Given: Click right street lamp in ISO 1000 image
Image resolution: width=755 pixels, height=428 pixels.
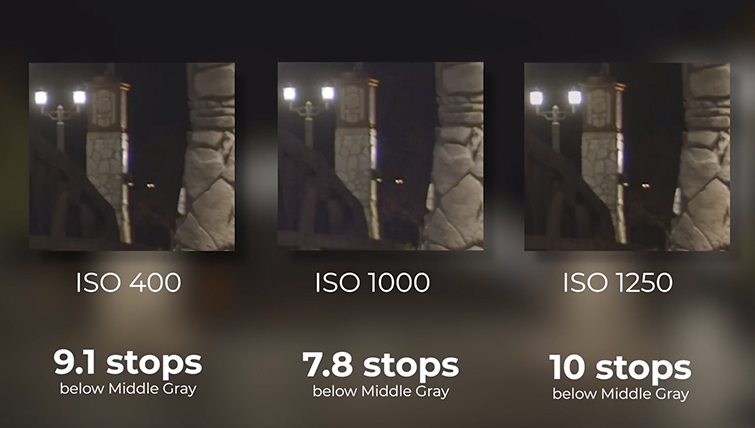Looking at the screenshot, I should coord(327,93).
